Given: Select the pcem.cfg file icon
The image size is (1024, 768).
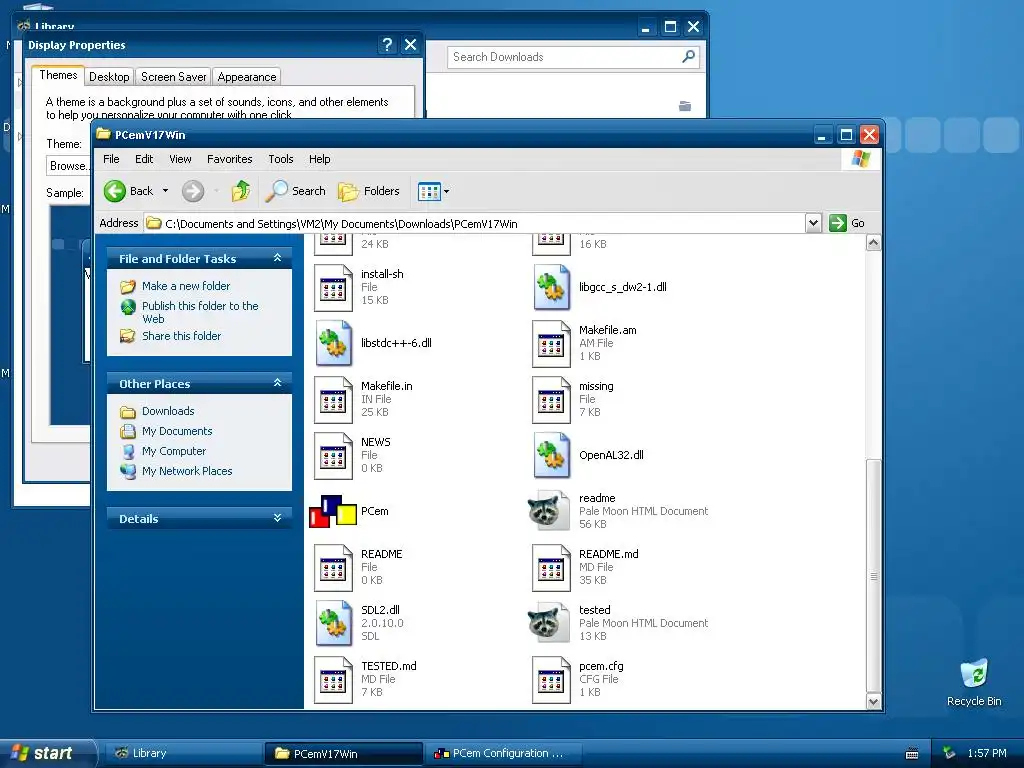Looking at the screenshot, I should pyautogui.click(x=552, y=680).
